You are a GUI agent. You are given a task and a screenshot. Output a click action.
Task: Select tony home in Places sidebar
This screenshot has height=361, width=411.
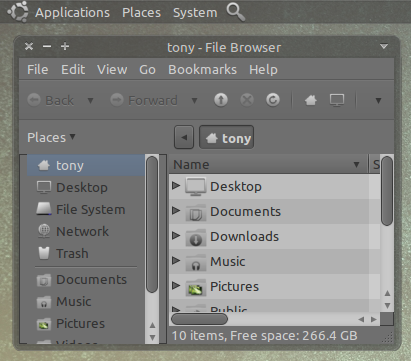[x=86, y=165]
